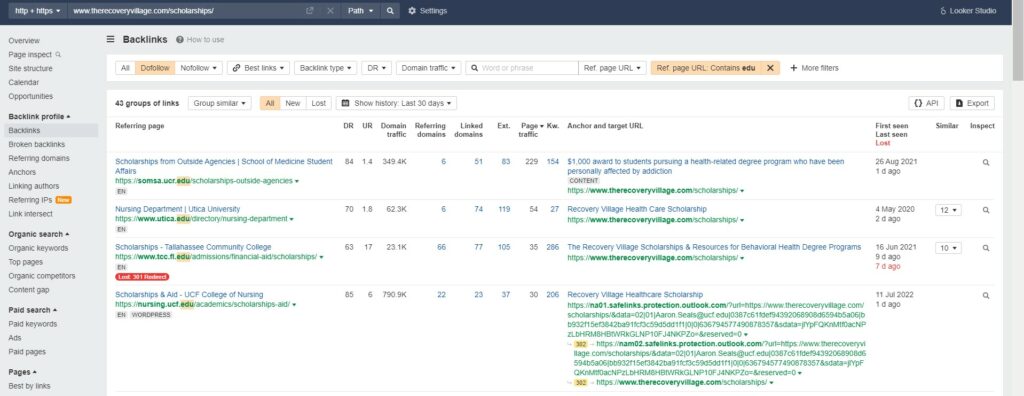
Task: Open the Path mode dropdown
Action: tap(361, 11)
